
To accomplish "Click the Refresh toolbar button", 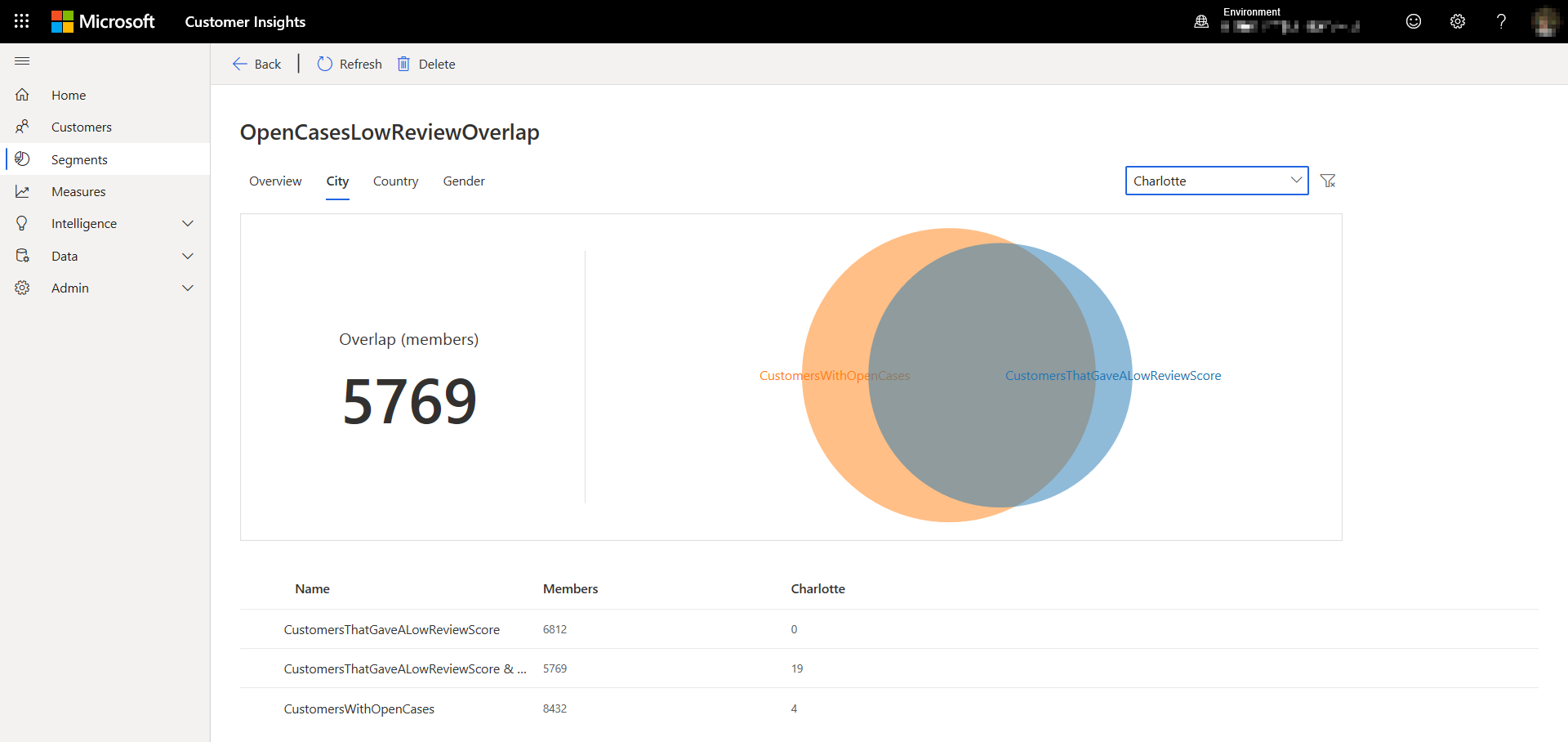I will (350, 64).
